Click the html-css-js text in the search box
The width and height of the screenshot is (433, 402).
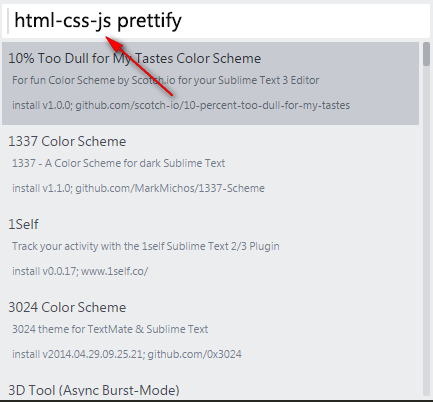pyautogui.click(x=63, y=21)
